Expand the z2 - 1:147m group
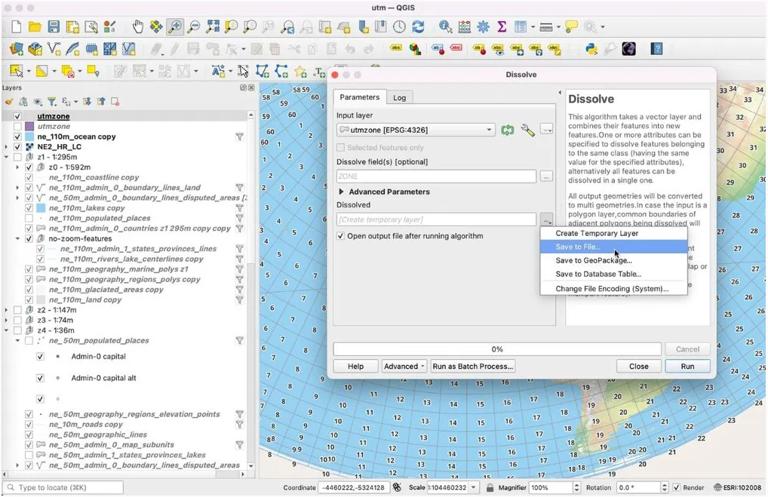Image resolution: width=768 pixels, height=497 pixels. pyautogui.click(x=6, y=310)
